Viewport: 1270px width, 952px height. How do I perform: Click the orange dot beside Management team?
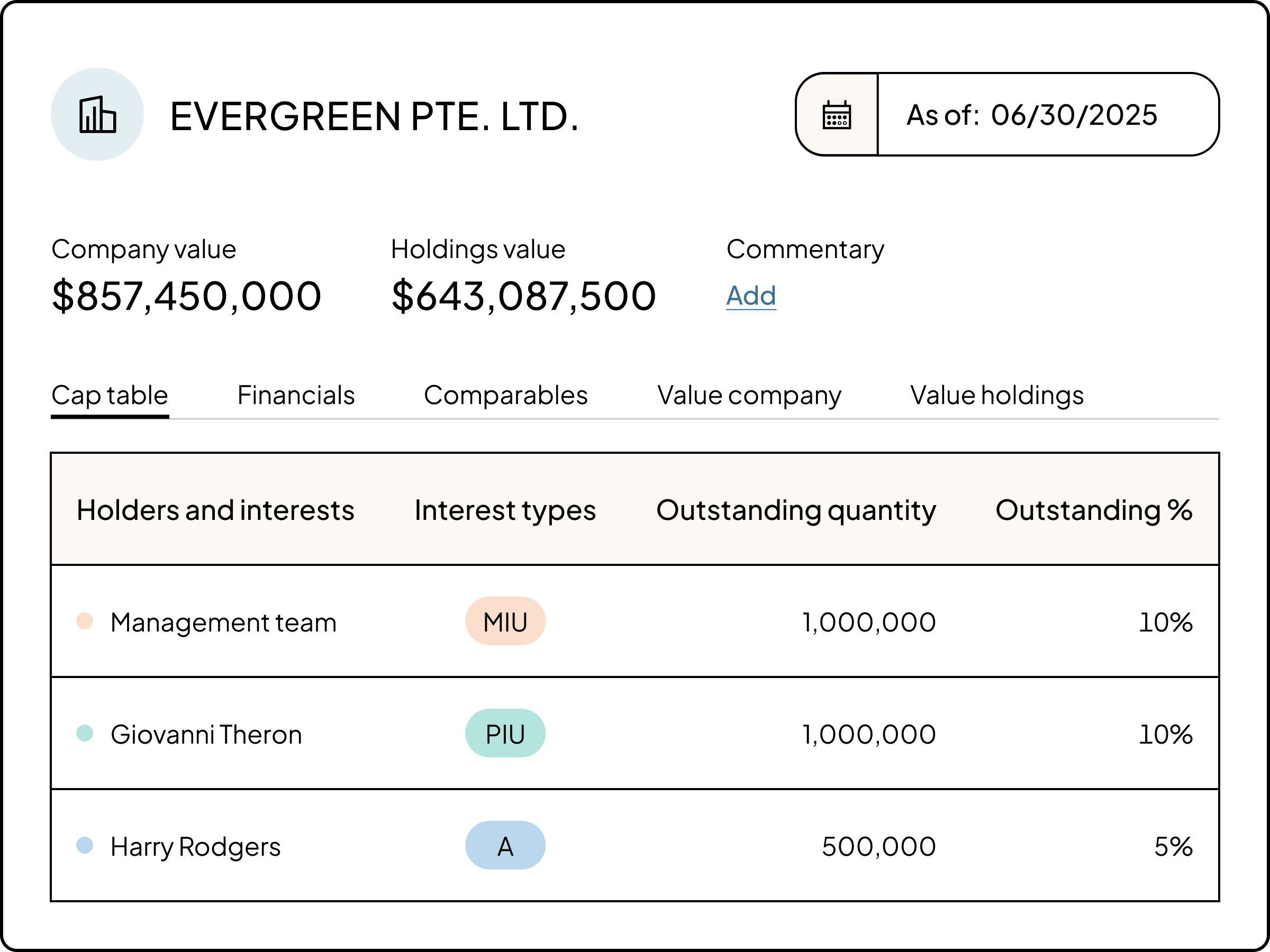point(86,620)
